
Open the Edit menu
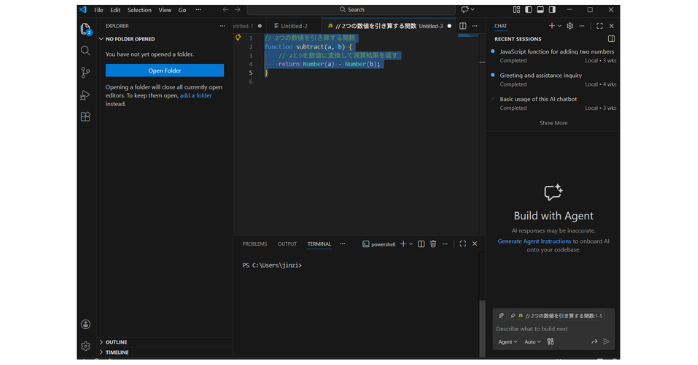(115, 10)
